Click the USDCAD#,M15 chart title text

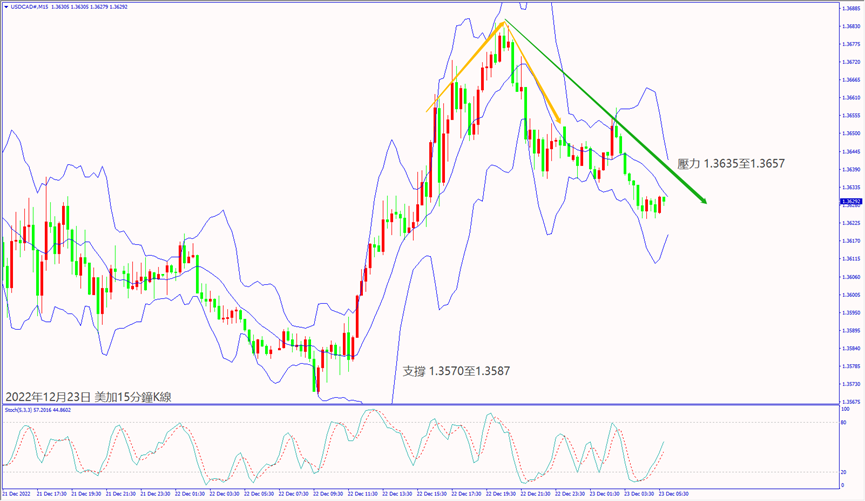(32, 6)
